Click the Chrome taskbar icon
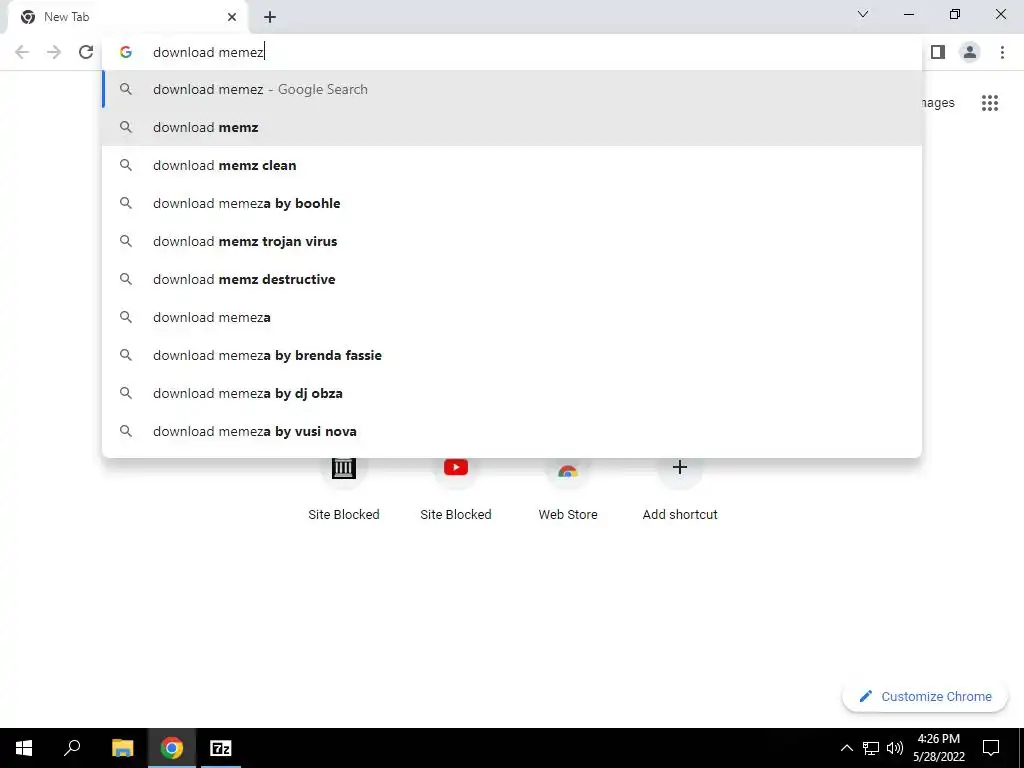The height and width of the screenshot is (768, 1024). pyautogui.click(x=172, y=748)
